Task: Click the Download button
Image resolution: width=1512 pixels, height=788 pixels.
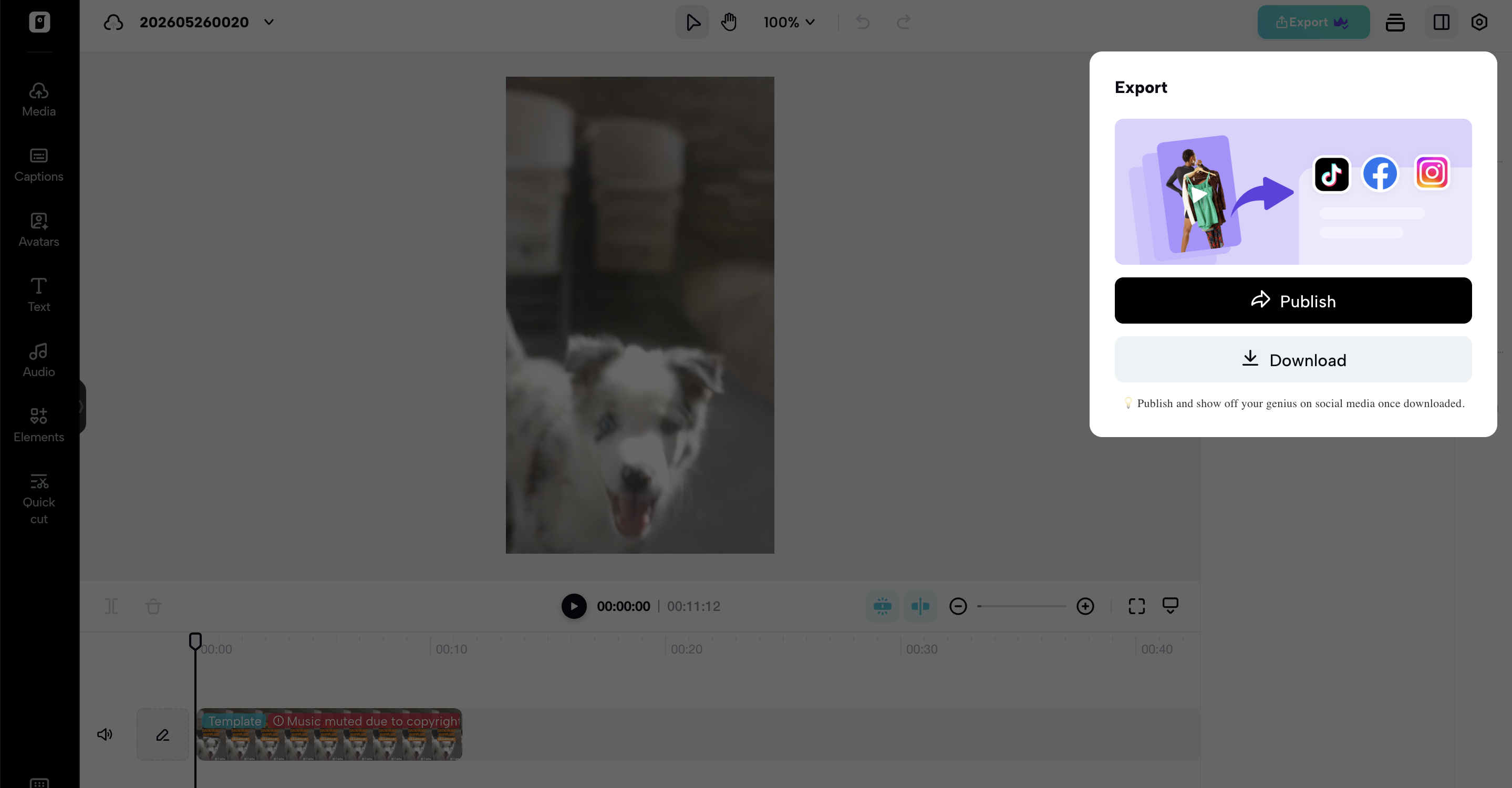Action: [x=1292, y=360]
